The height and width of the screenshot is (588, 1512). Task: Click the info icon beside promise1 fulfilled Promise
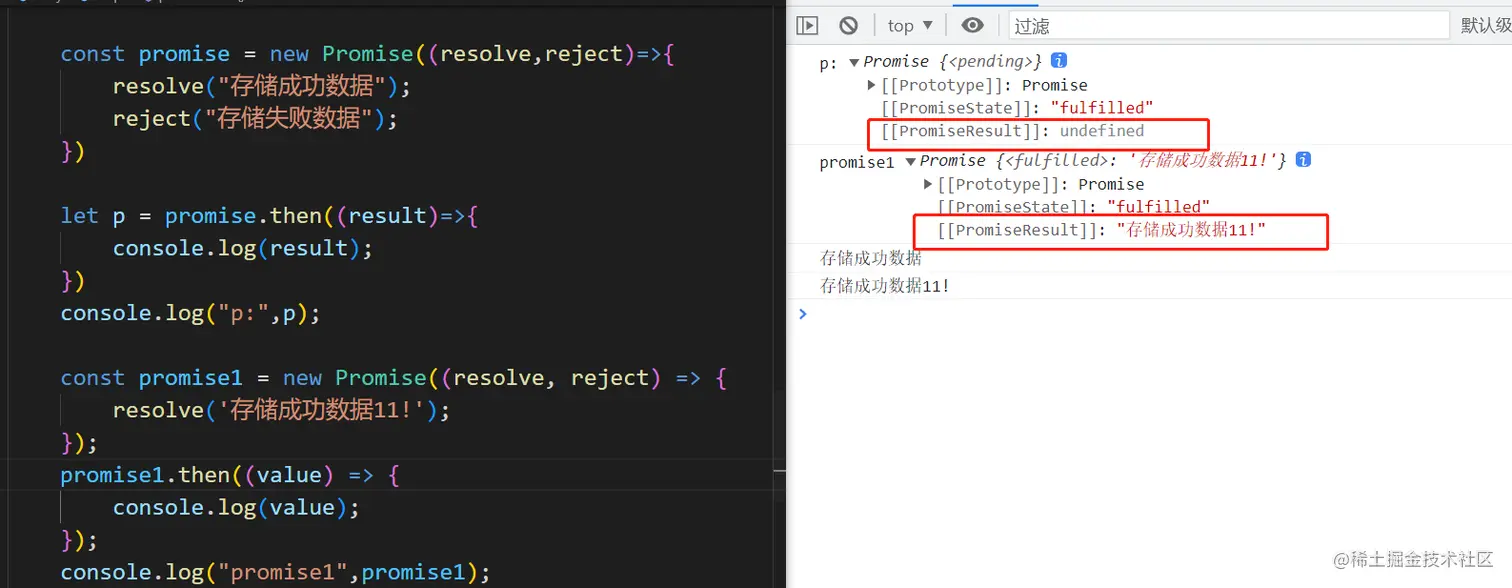(1303, 159)
